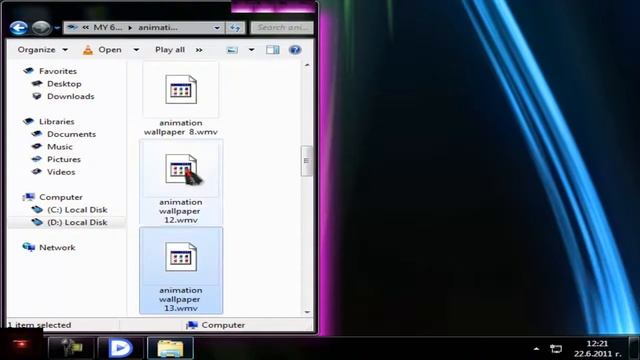Select Network in the navigation pane

pyautogui.click(x=57, y=248)
